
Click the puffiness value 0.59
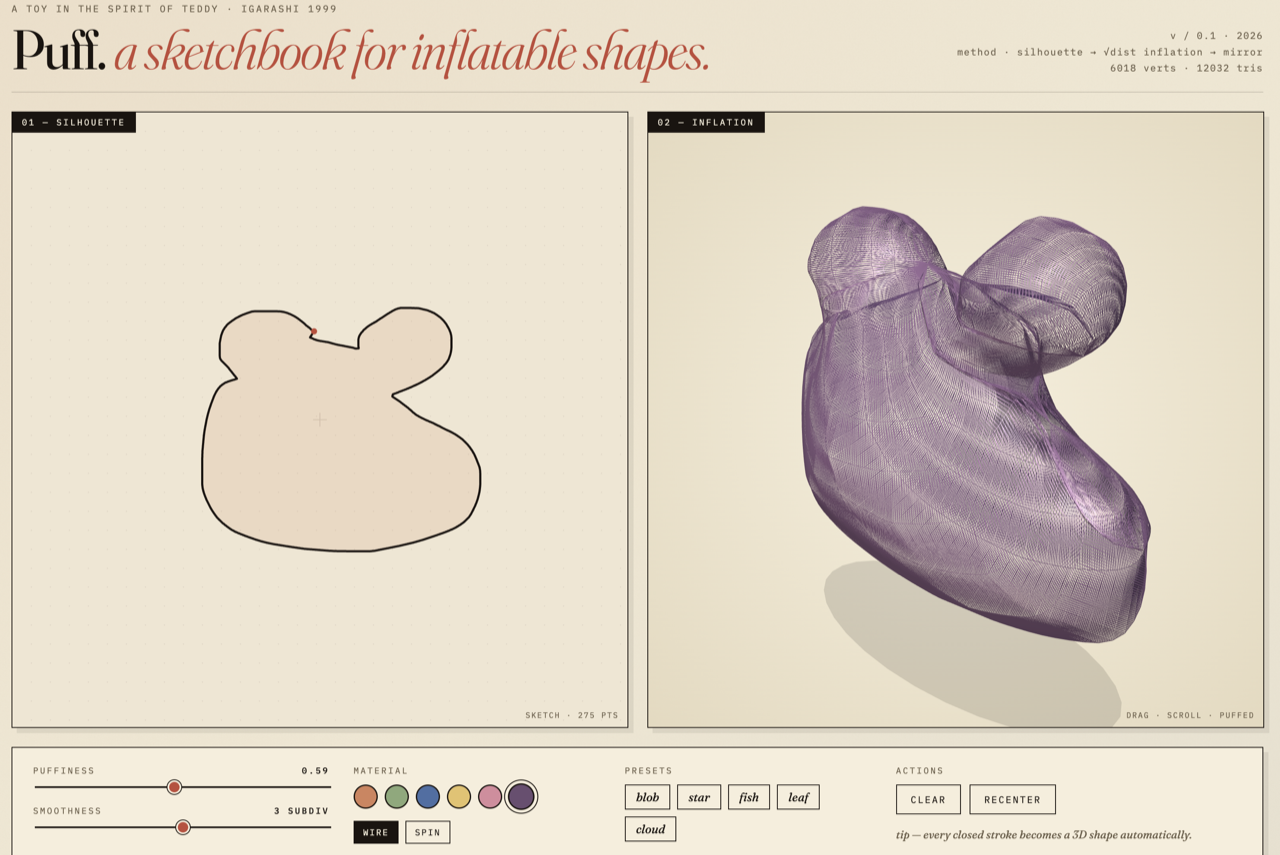(315, 771)
